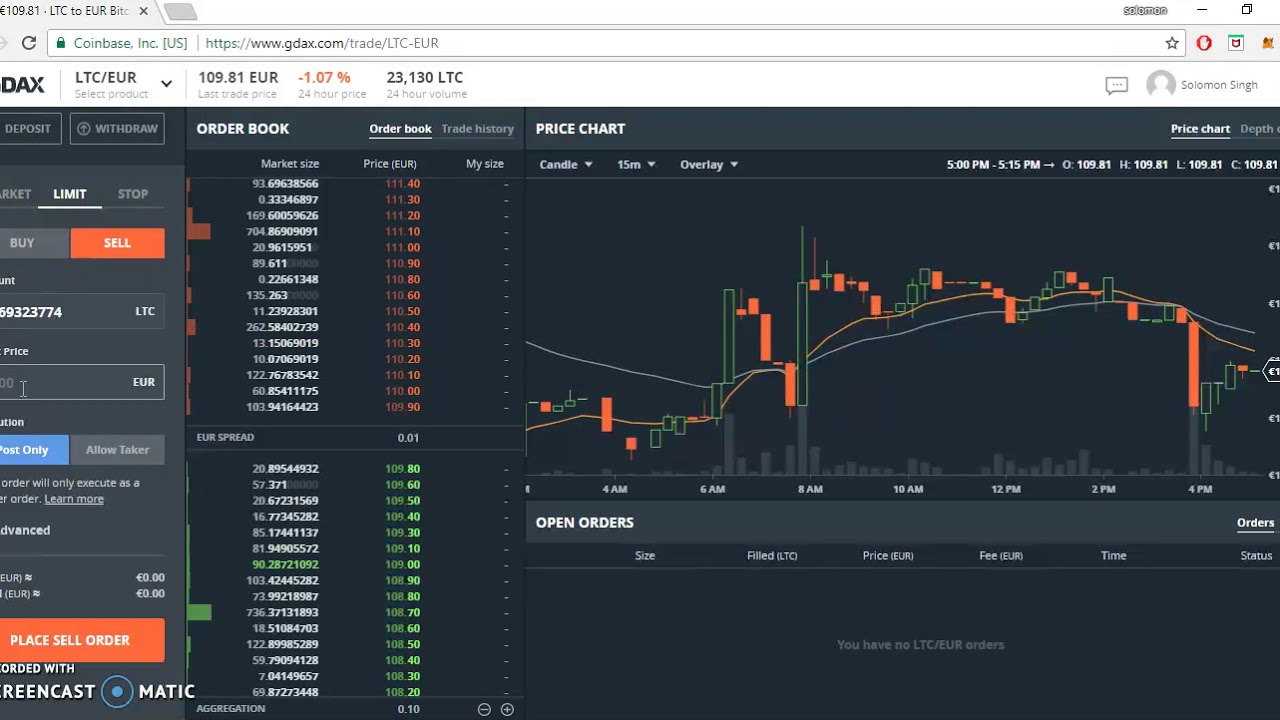Open the 15m interval dropdown
Viewport: 1280px width, 720px height.
point(636,164)
